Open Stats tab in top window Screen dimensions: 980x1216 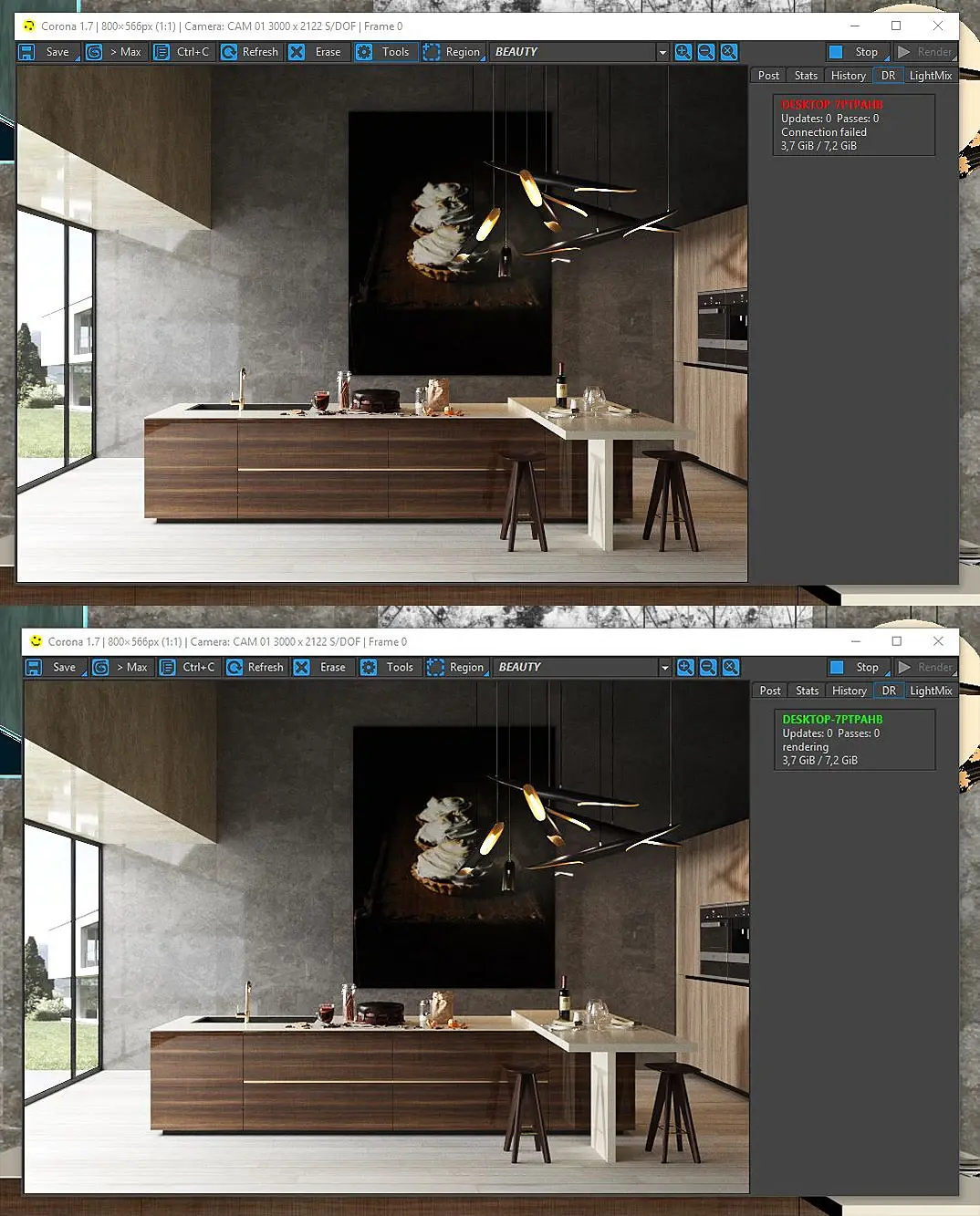coord(806,76)
